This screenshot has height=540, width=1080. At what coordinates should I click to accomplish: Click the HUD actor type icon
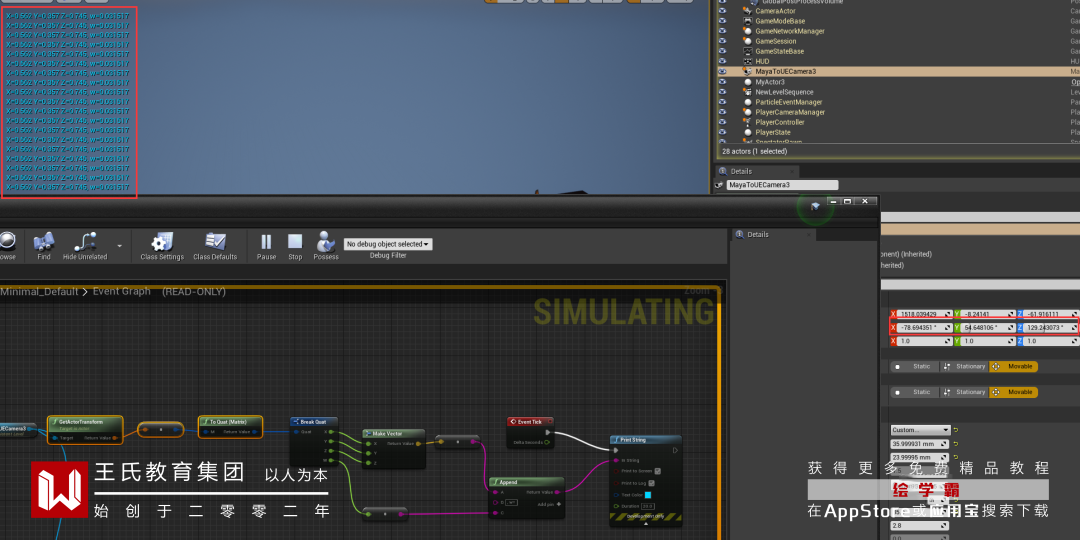tap(748, 61)
